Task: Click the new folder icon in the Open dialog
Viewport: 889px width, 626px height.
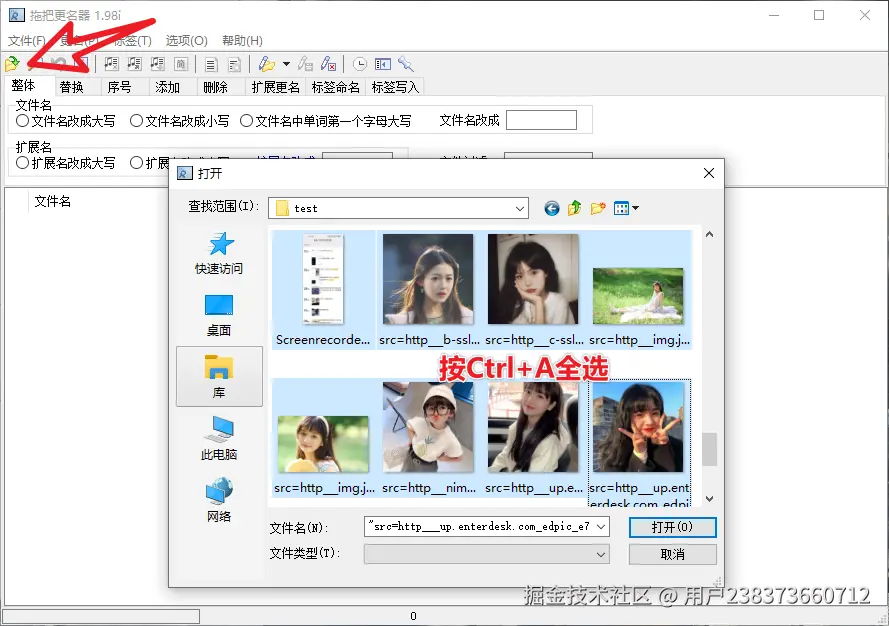Action: point(597,208)
